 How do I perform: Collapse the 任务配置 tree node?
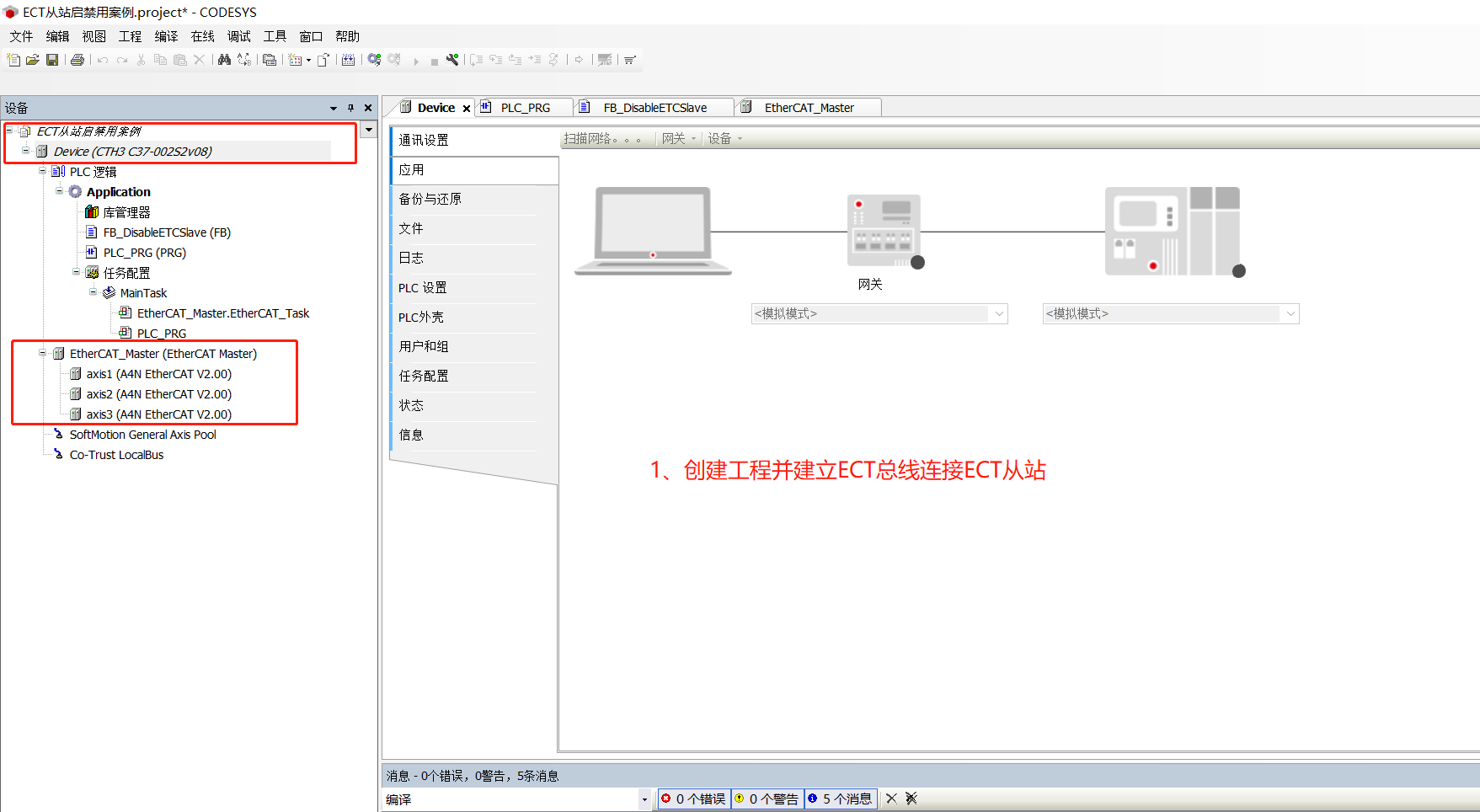[x=76, y=272]
